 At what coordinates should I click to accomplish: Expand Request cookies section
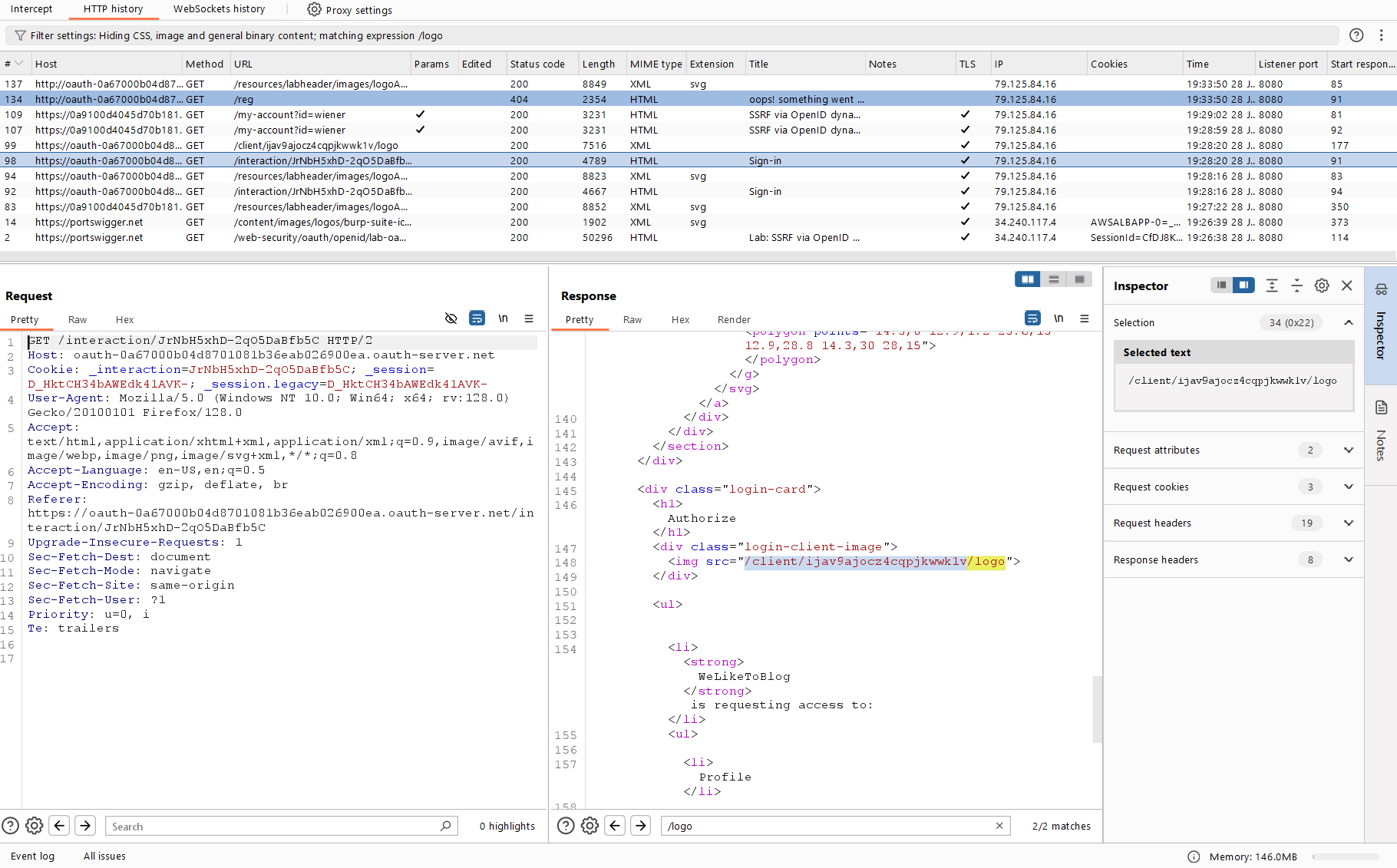(1348, 487)
